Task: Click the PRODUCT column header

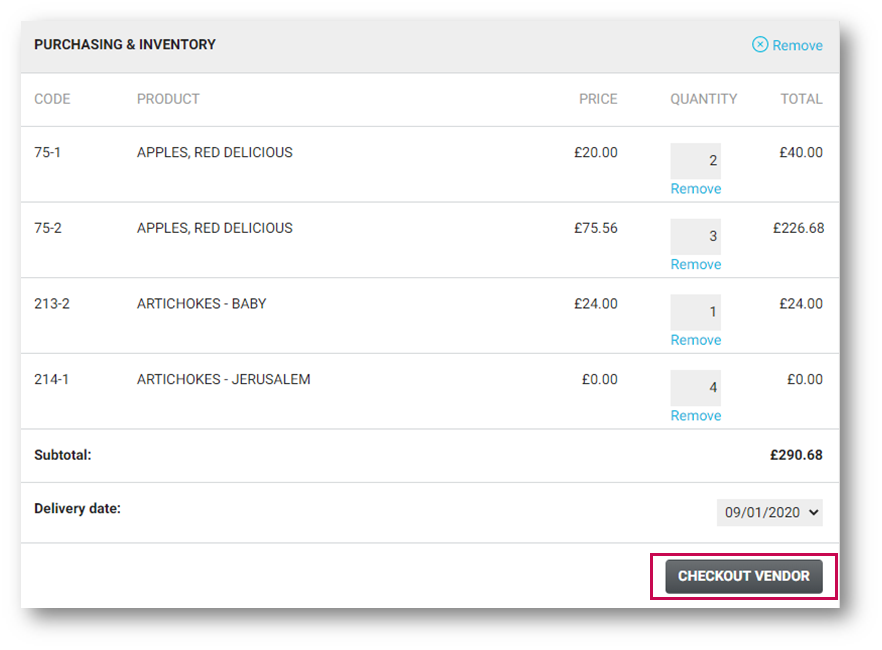Action: point(168,99)
